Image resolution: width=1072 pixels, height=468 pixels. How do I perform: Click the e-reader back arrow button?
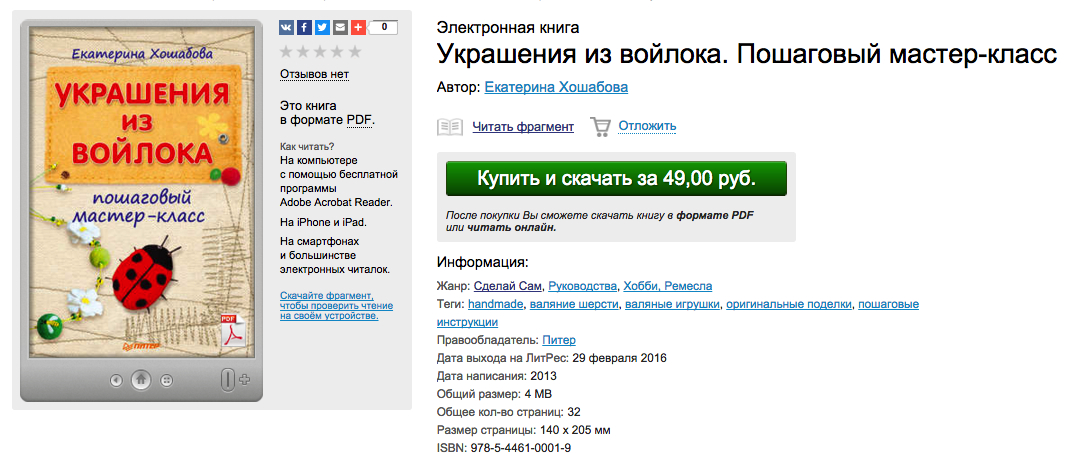click(116, 380)
